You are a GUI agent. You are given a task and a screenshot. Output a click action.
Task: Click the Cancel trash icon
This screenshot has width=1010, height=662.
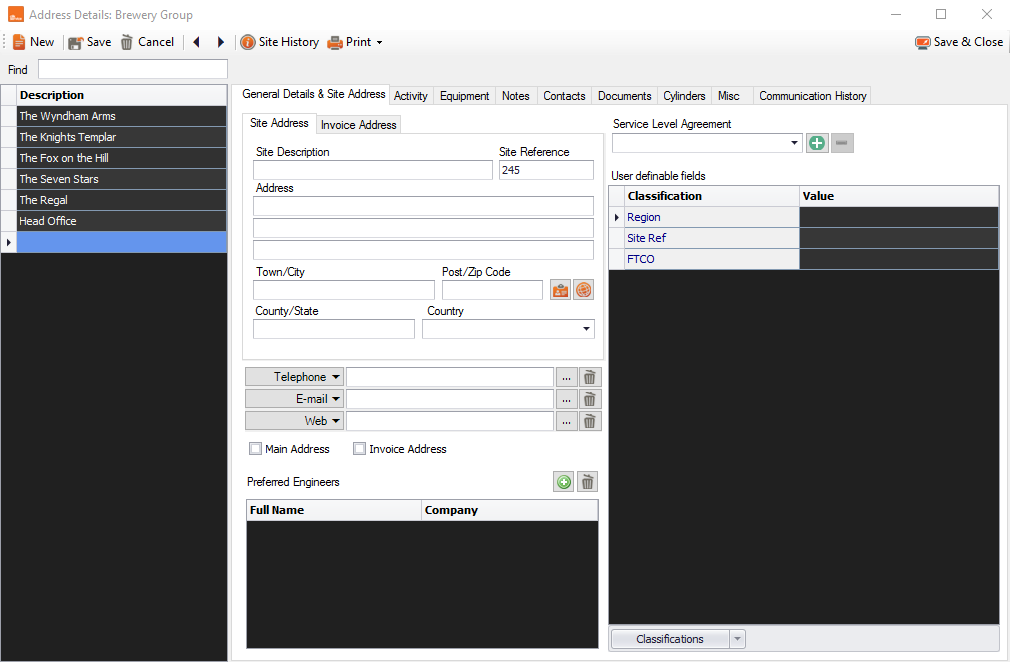(127, 43)
